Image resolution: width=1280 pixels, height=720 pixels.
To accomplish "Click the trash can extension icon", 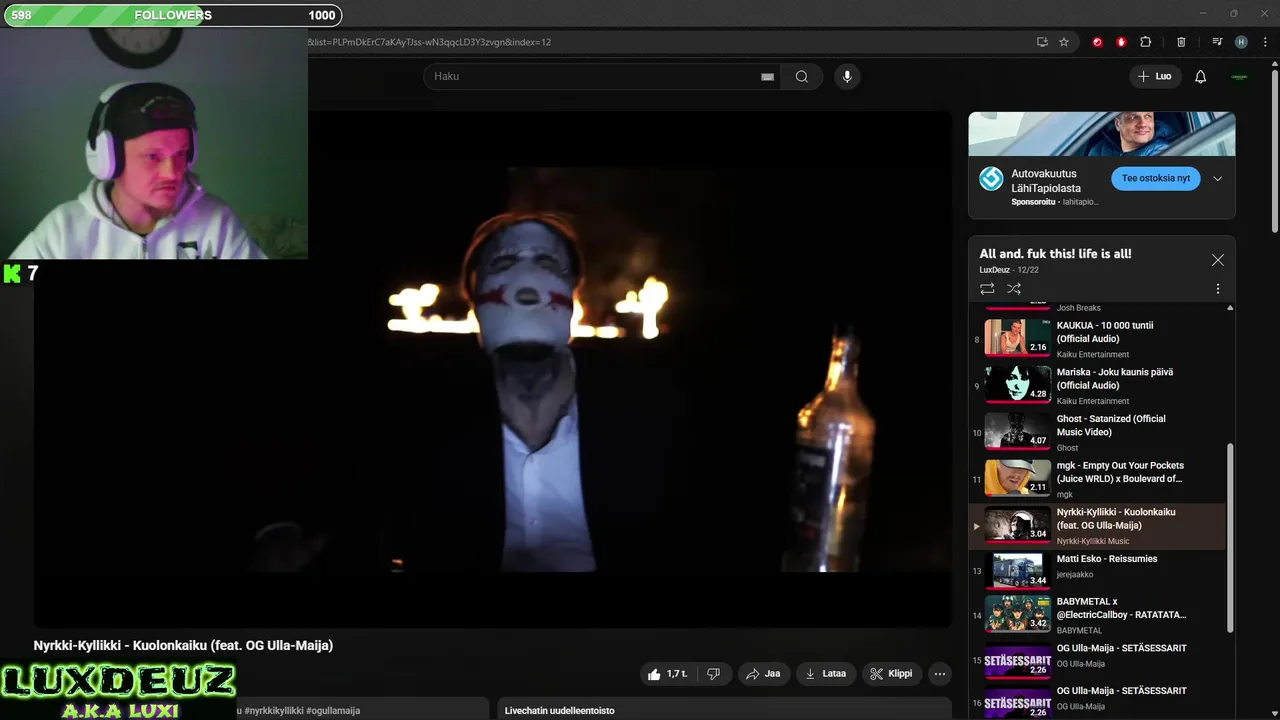I will pos(1181,42).
